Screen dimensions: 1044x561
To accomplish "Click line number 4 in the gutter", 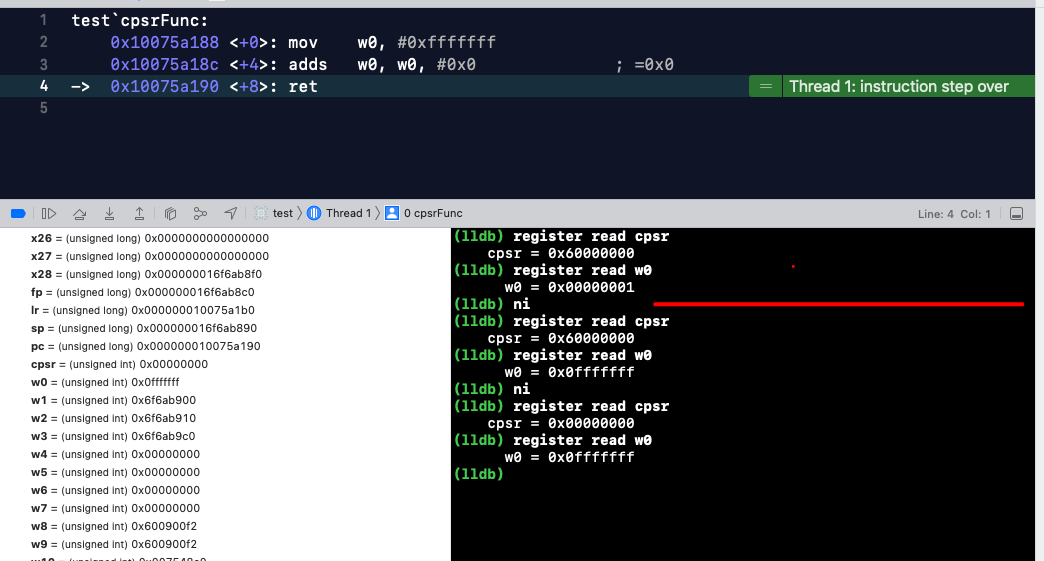I will tap(44, 86).
